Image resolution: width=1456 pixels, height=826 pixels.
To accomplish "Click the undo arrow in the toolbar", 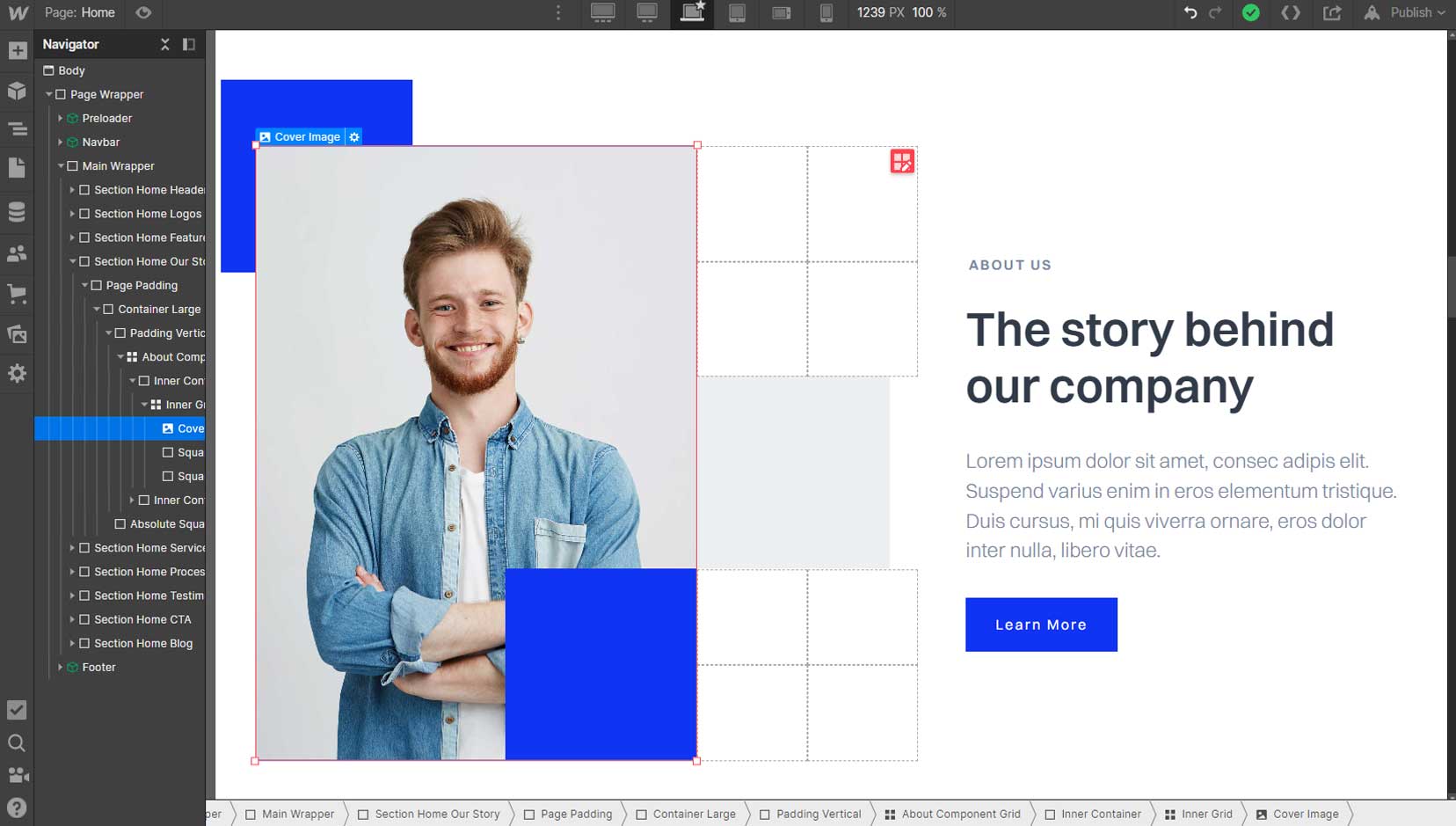I will [1192, 12].
